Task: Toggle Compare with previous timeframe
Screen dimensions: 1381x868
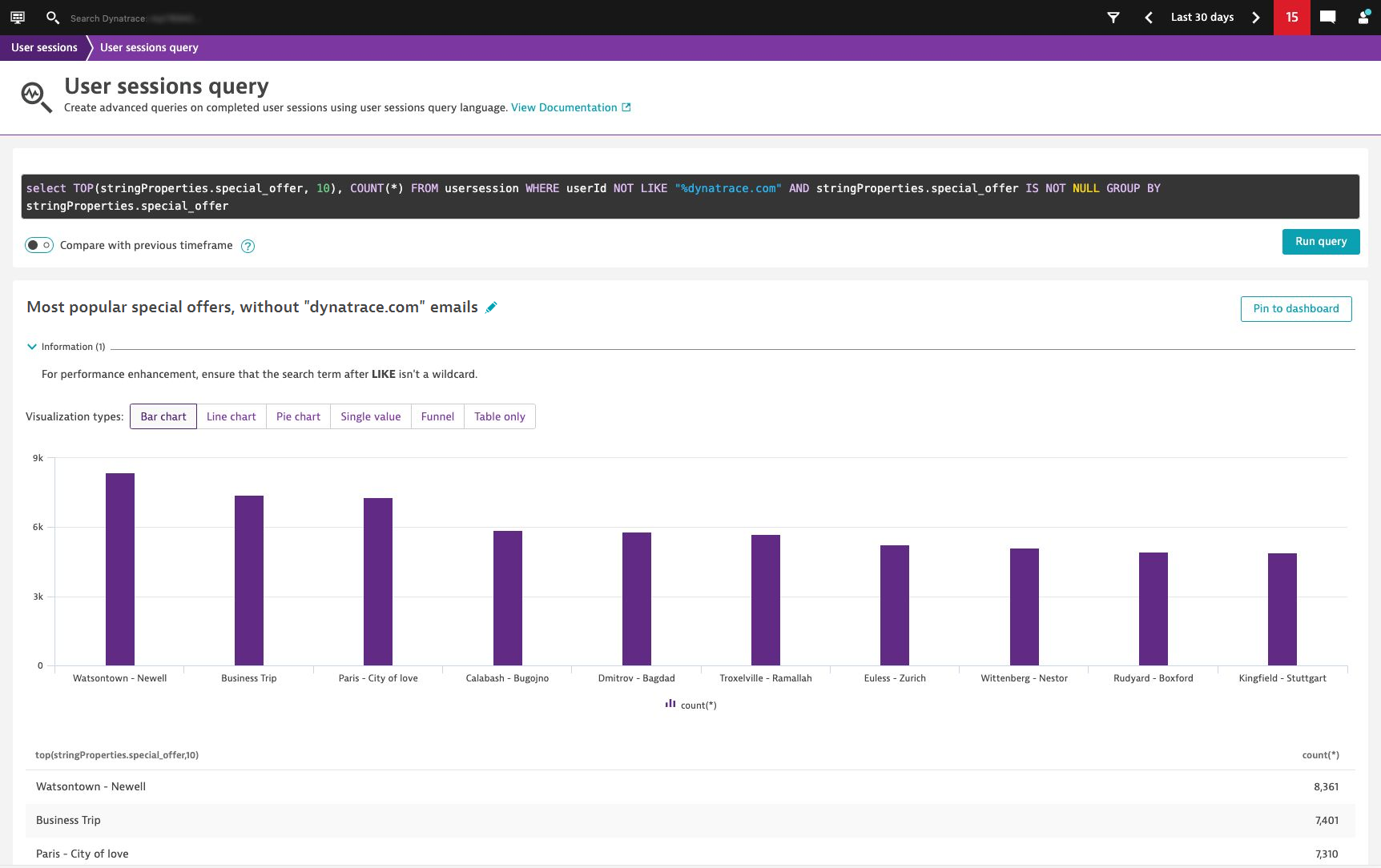Action: point(39,245)
